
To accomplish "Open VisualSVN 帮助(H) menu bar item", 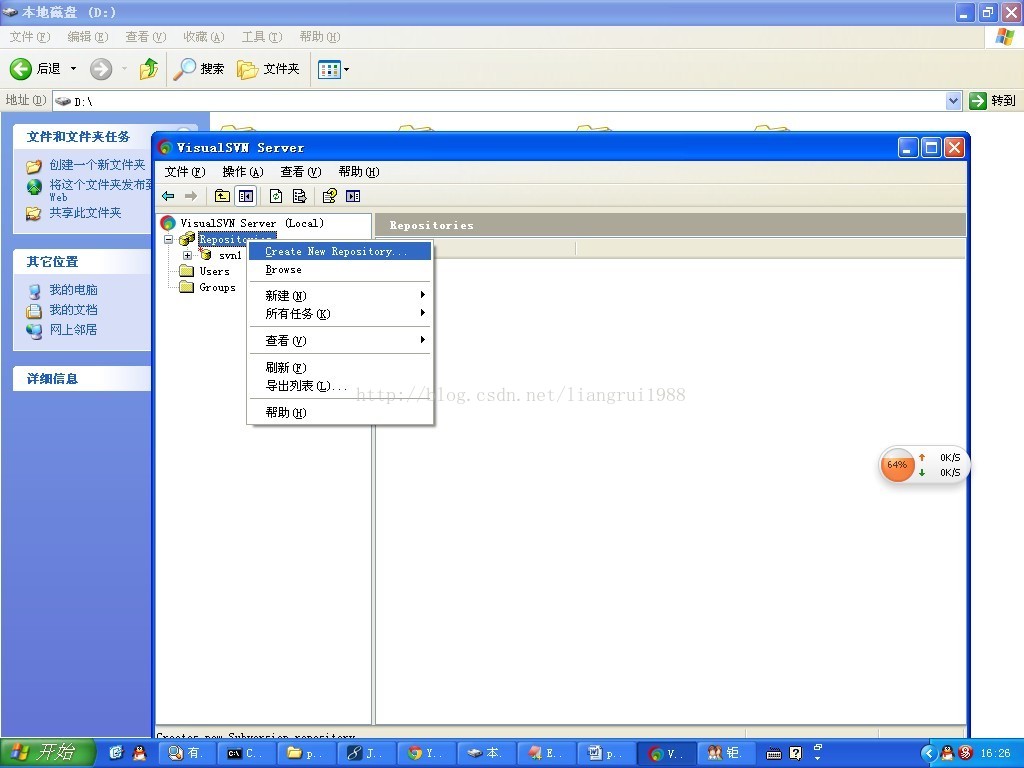I will 359,172.
